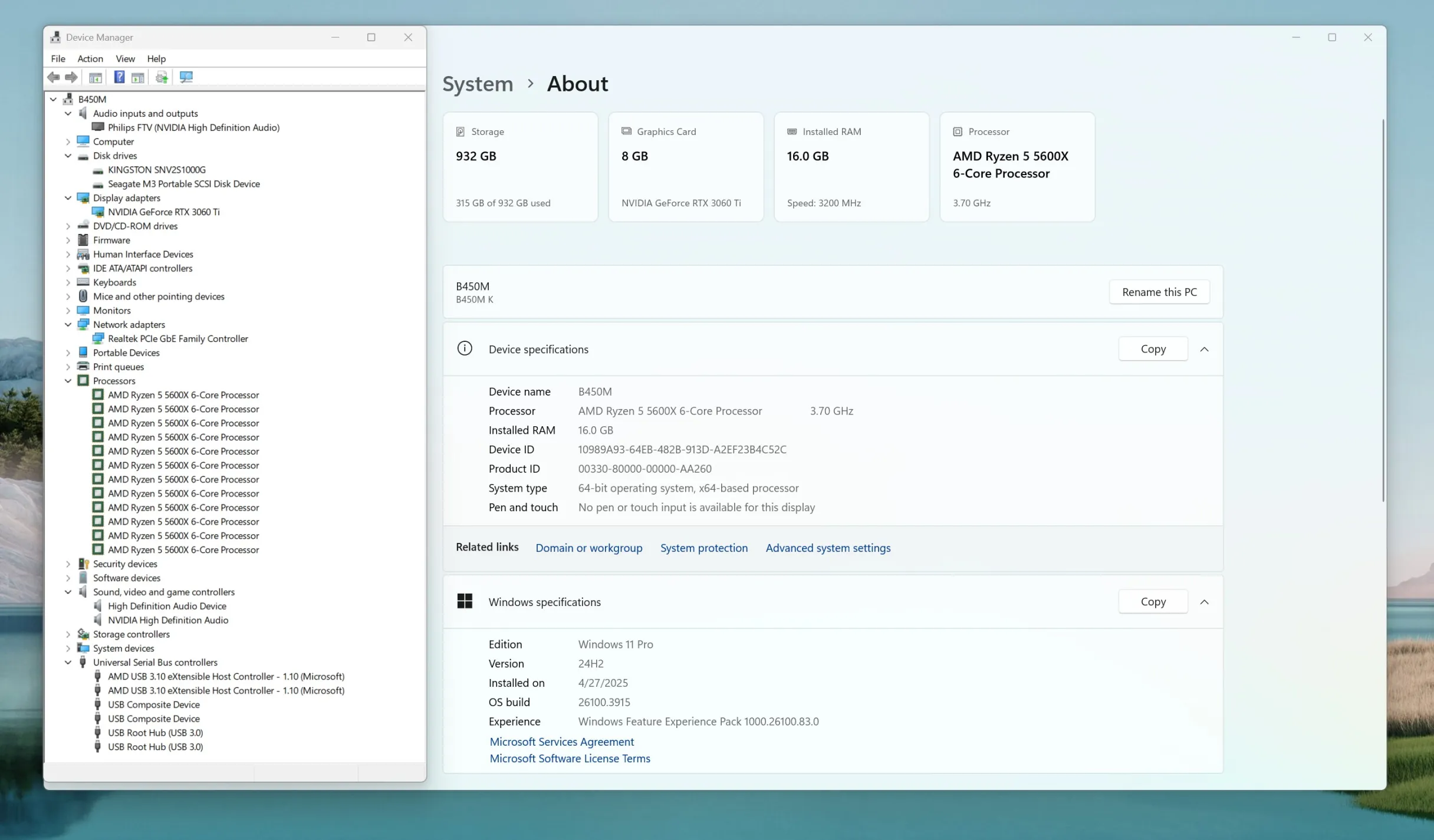1434x840 pixels.
Task: Click Show/Hide Console Tree toolbar icon
Action: click(x=95, y=77)
